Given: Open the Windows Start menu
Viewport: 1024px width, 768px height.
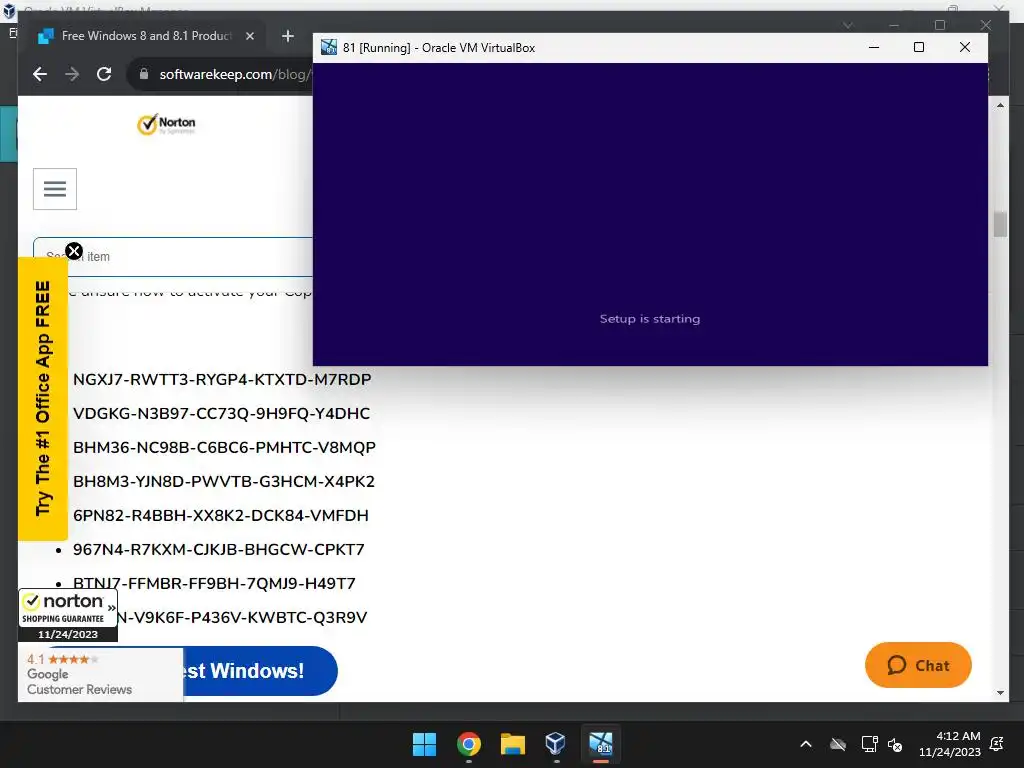Looking at the screenshot, I should [424, 744].
